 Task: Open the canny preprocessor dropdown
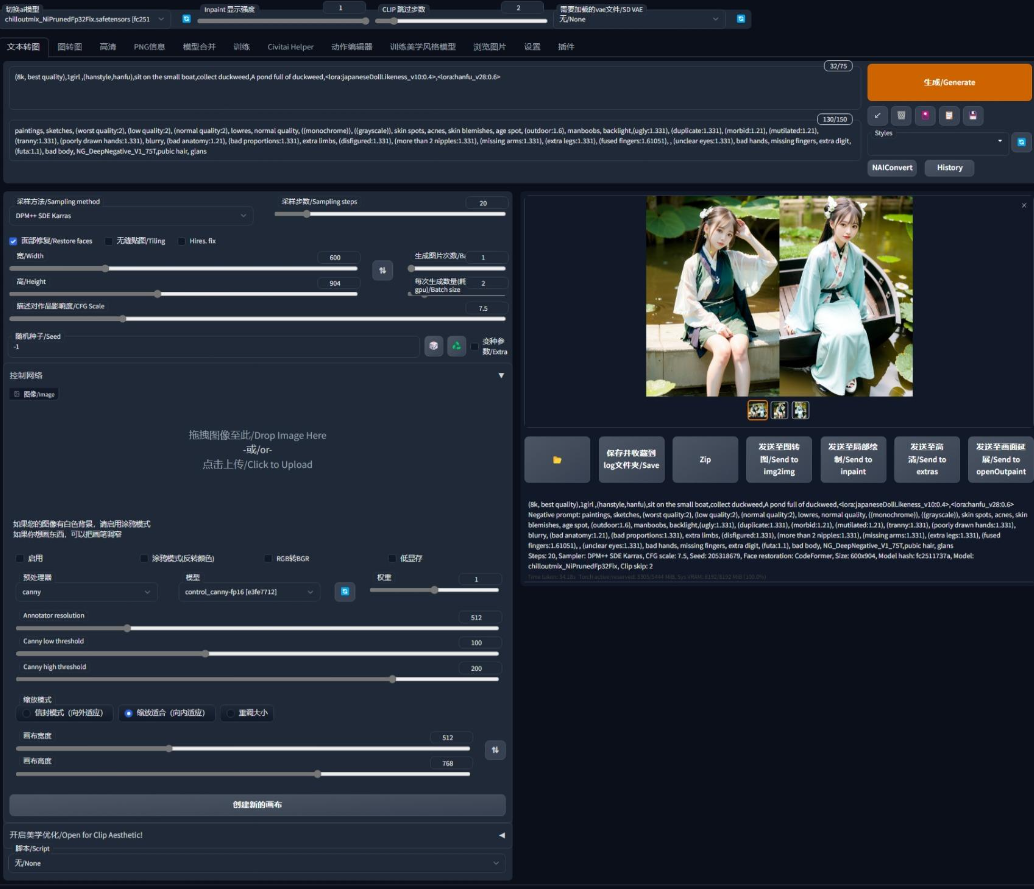88,592
